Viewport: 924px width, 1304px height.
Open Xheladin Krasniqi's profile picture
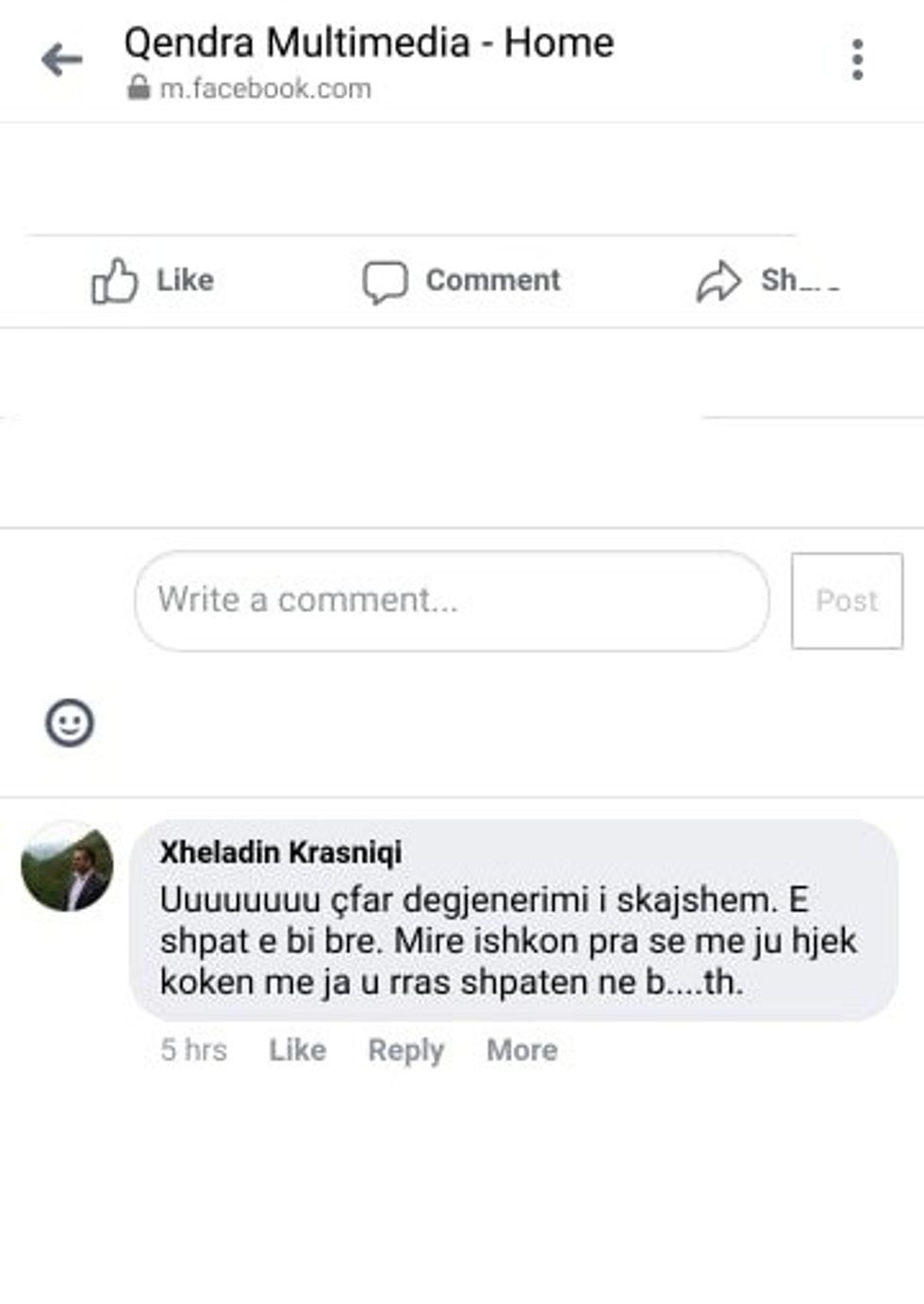67,867
